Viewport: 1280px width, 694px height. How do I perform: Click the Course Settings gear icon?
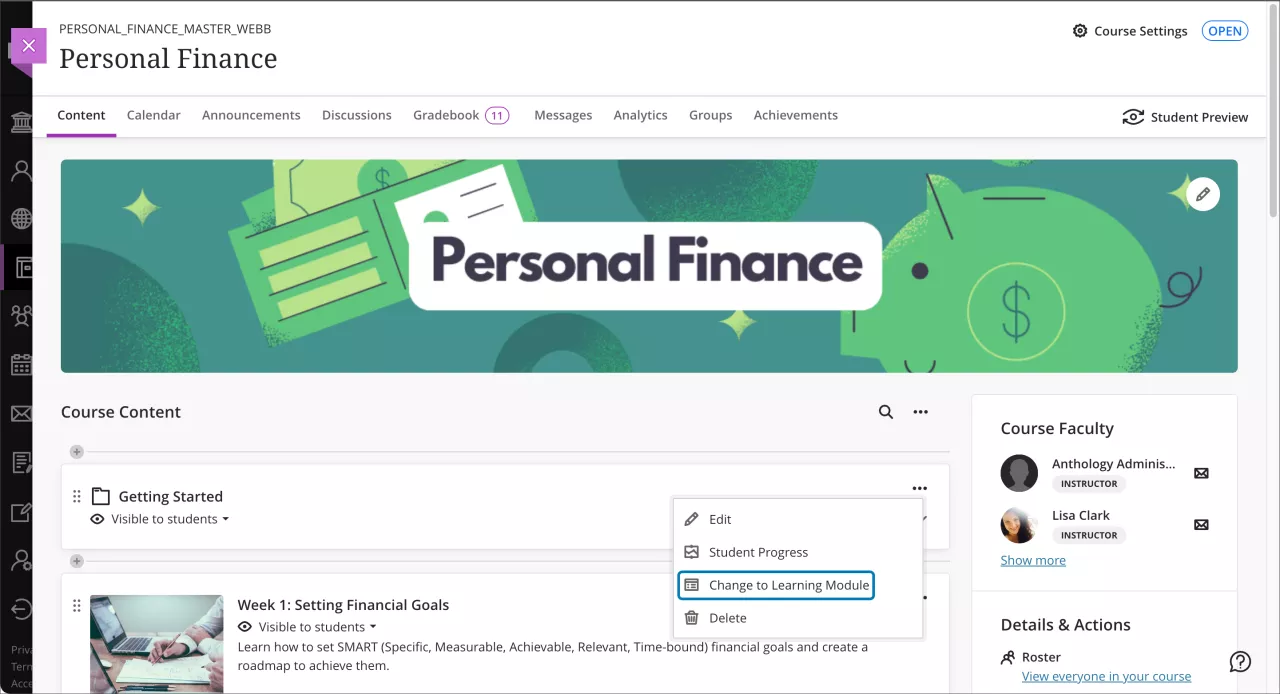(1080, 31)
